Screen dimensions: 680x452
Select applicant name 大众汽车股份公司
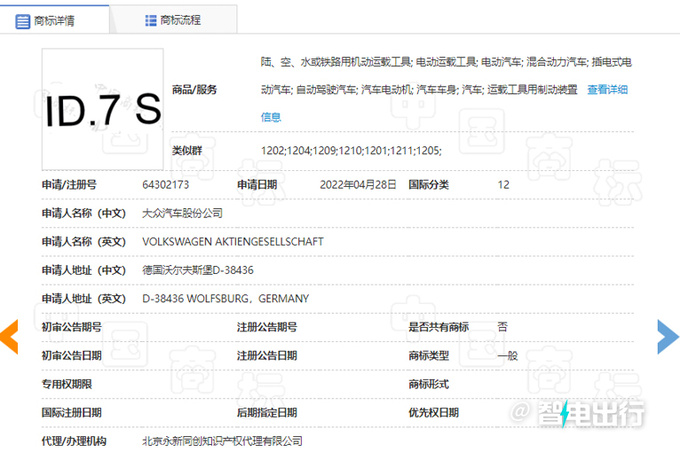coord(182,213)
